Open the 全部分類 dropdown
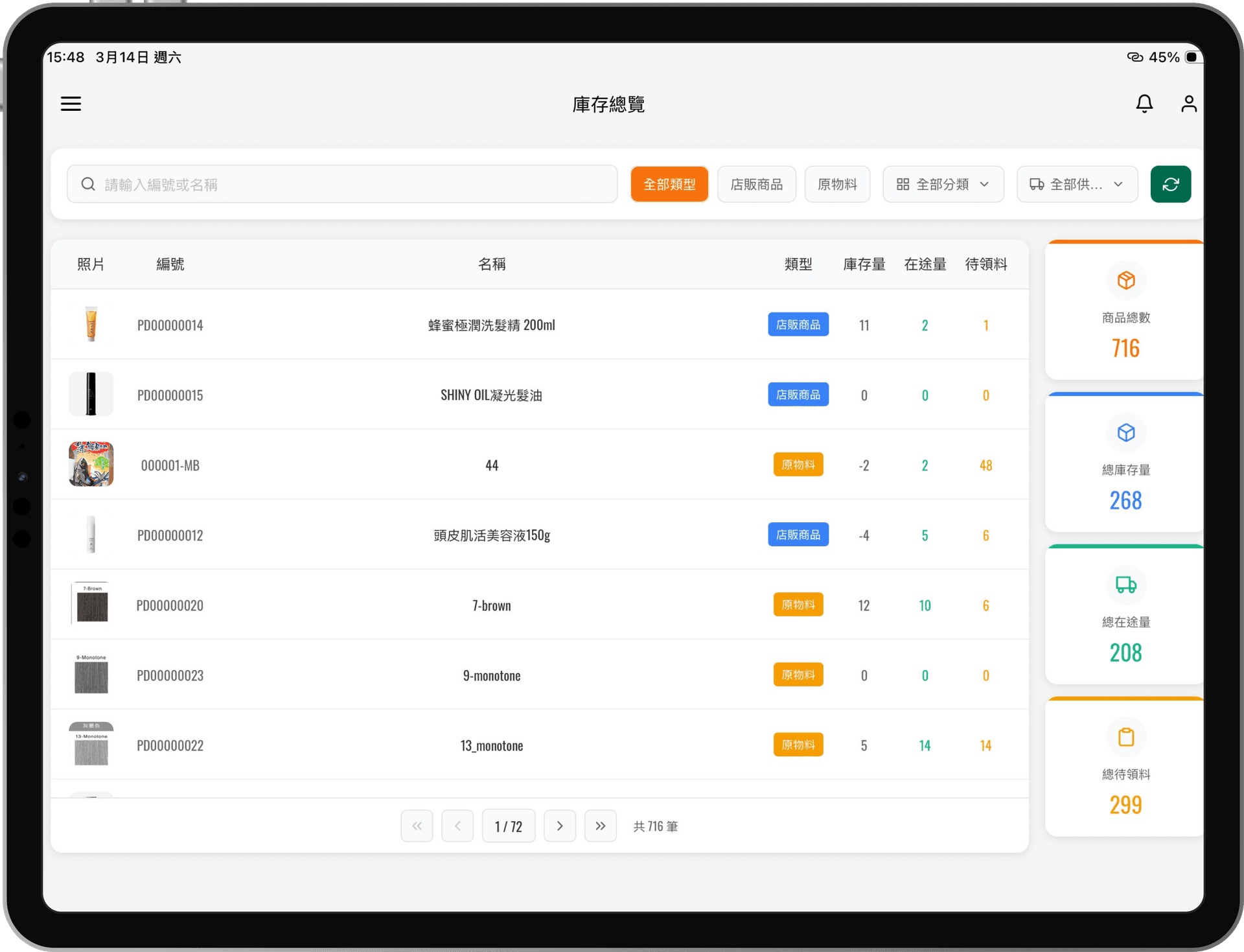 (943, 184)
